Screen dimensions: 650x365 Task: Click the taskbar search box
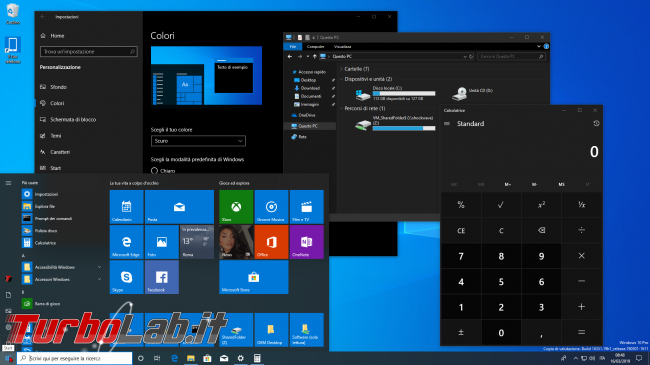75,358
